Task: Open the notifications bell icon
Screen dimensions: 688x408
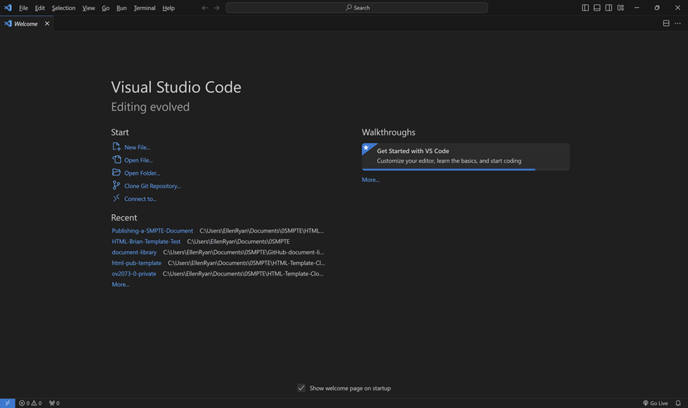Action: (678, 403)
